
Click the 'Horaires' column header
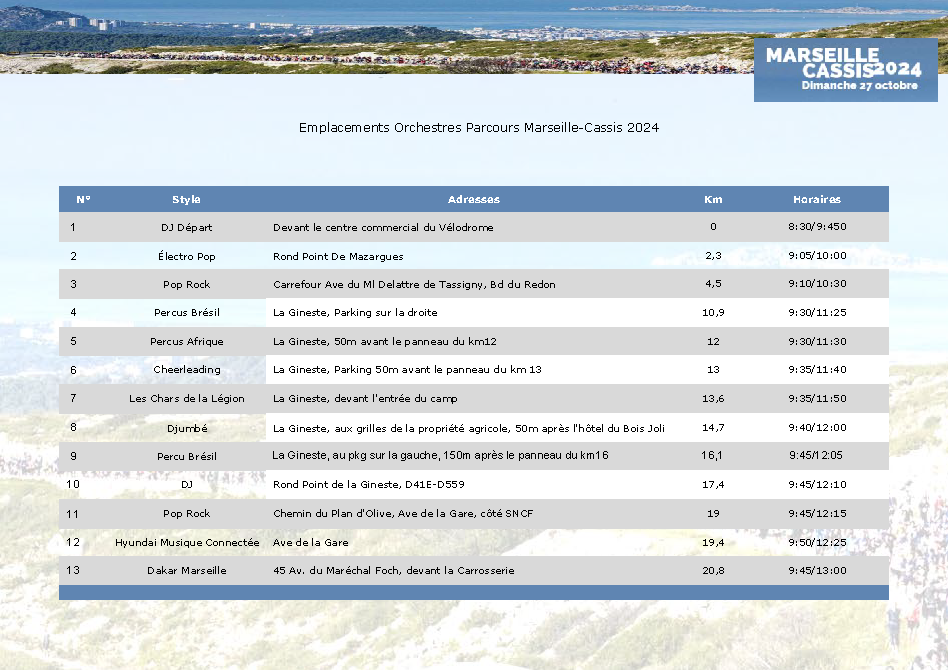[x=817, y=199]
